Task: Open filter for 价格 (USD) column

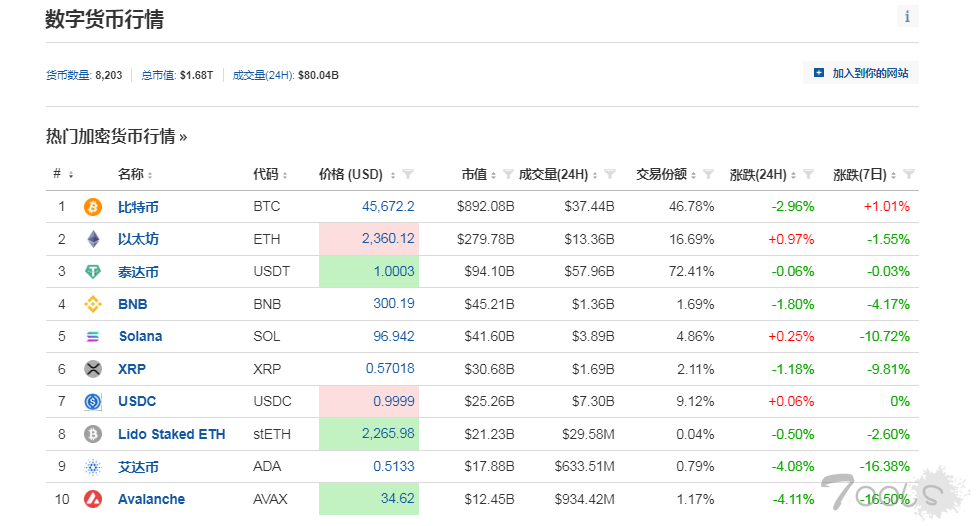Action: pos(408,174)
